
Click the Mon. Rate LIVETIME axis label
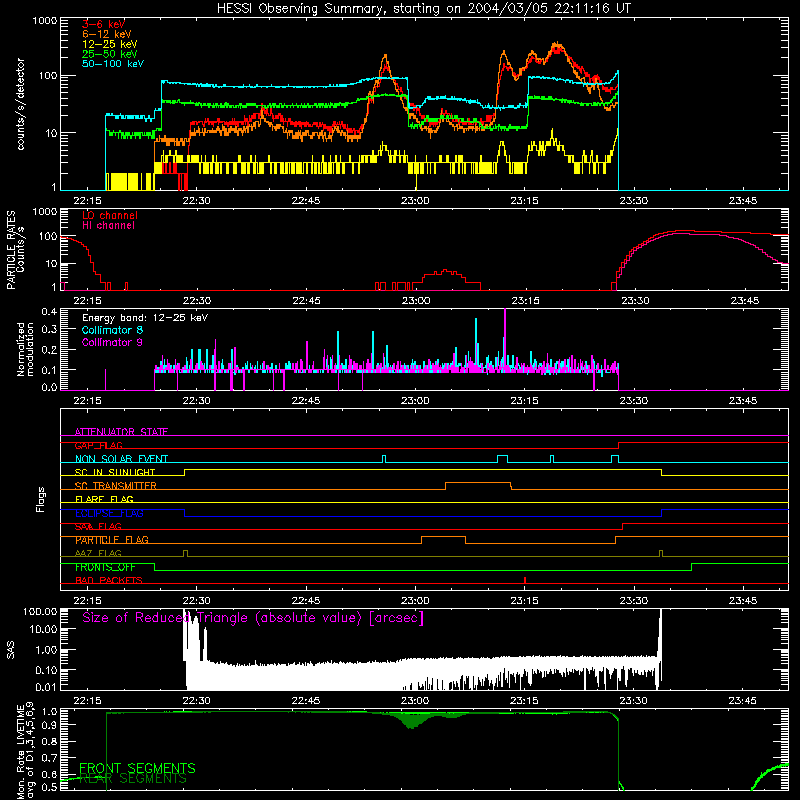coord(26,749)
